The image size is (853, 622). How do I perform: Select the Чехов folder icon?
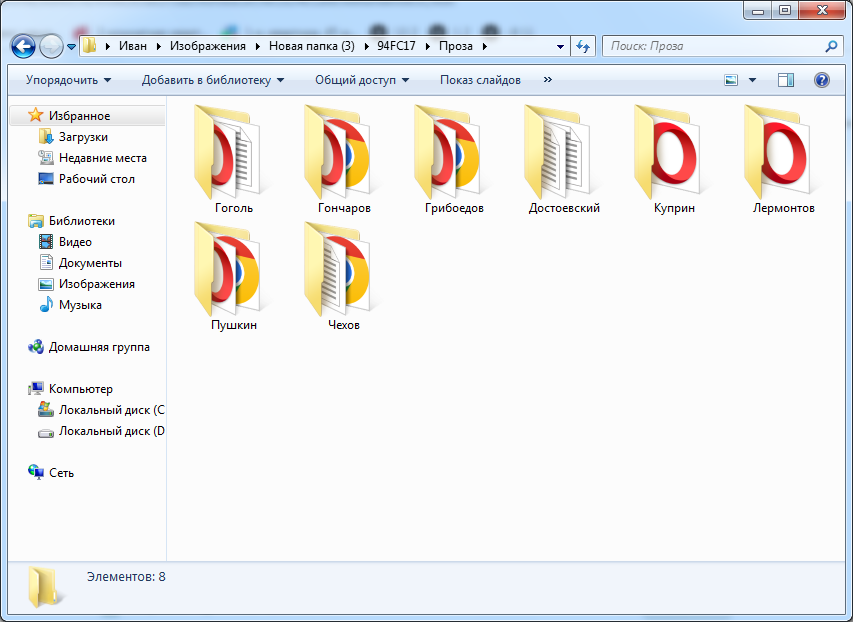339,269
